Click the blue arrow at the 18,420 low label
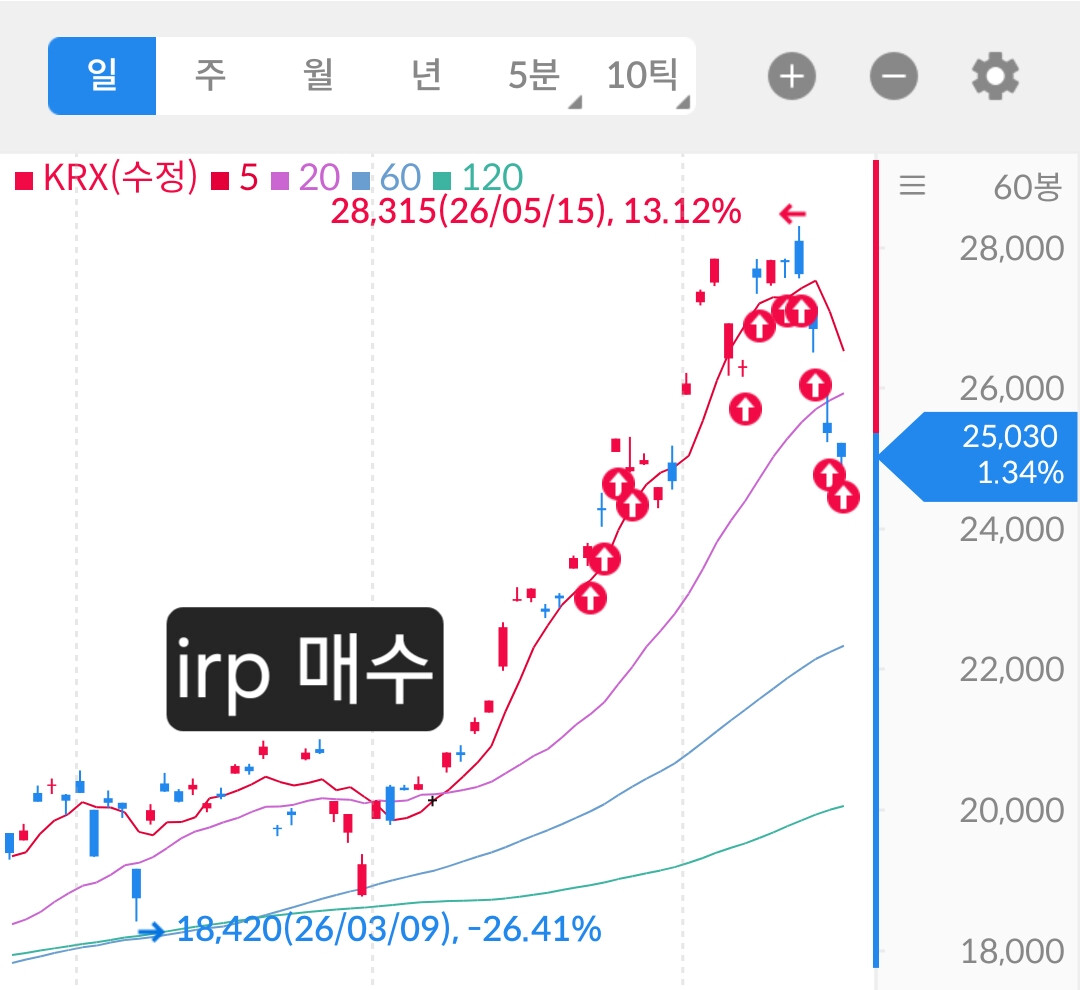The image size is (1080, 990). coord(152,933)
